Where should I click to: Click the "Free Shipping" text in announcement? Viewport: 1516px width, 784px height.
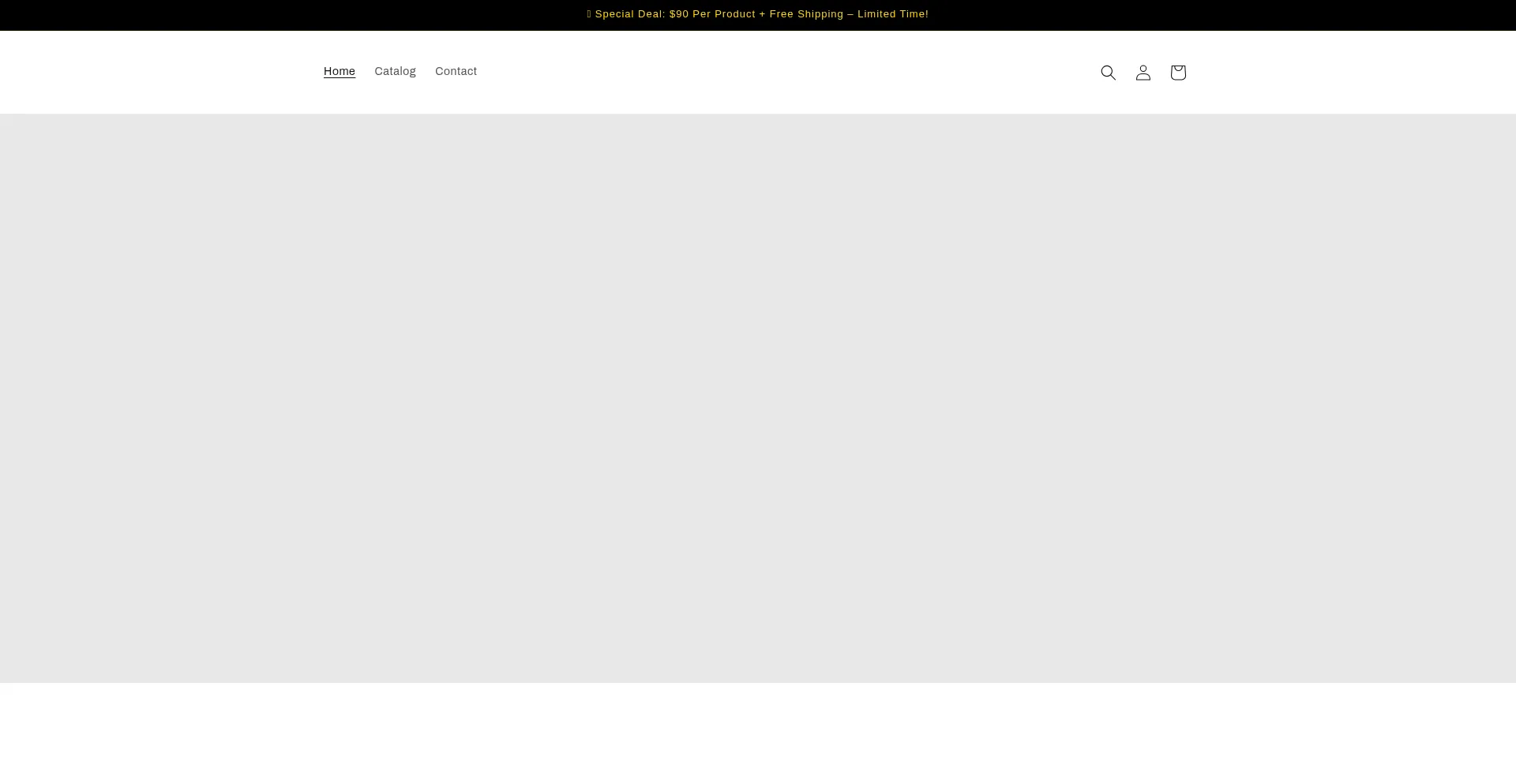point(806,14)
